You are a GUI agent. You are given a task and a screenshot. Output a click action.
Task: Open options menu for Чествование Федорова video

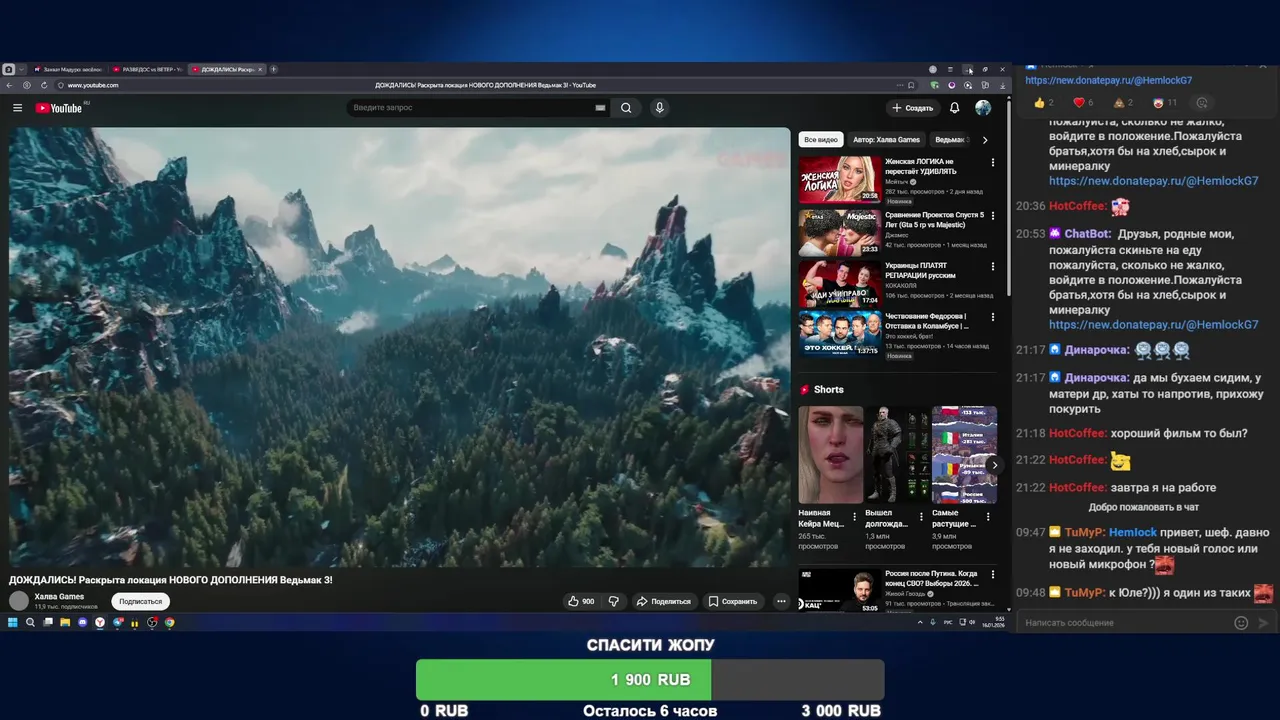pyautogui.click(x=993, y=317)
